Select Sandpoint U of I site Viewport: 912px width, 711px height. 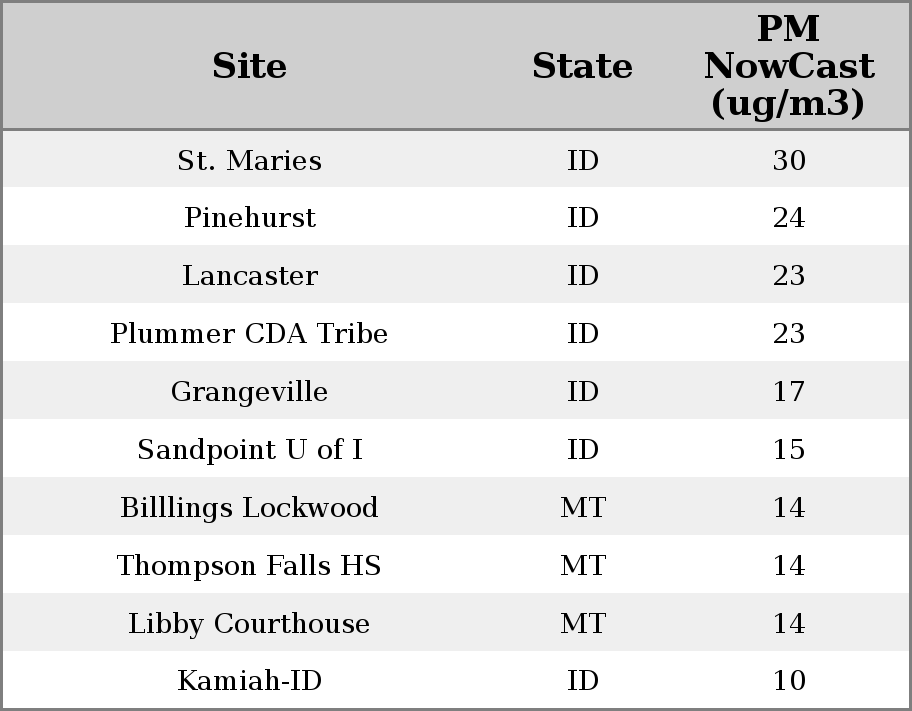pos(249,450)
